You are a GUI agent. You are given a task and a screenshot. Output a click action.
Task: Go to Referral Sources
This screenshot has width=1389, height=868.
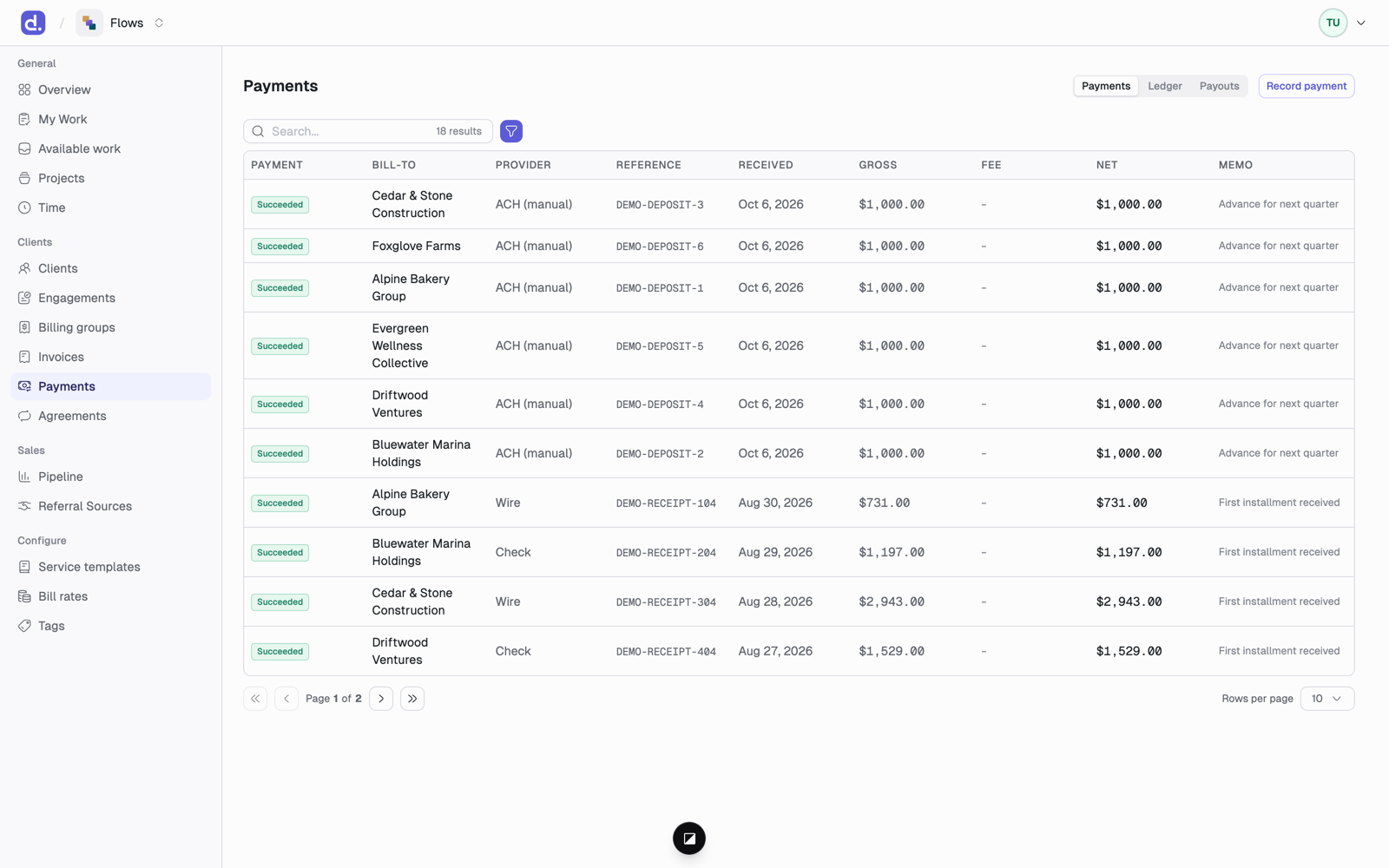pyautogui.click(x=85, y=506)
